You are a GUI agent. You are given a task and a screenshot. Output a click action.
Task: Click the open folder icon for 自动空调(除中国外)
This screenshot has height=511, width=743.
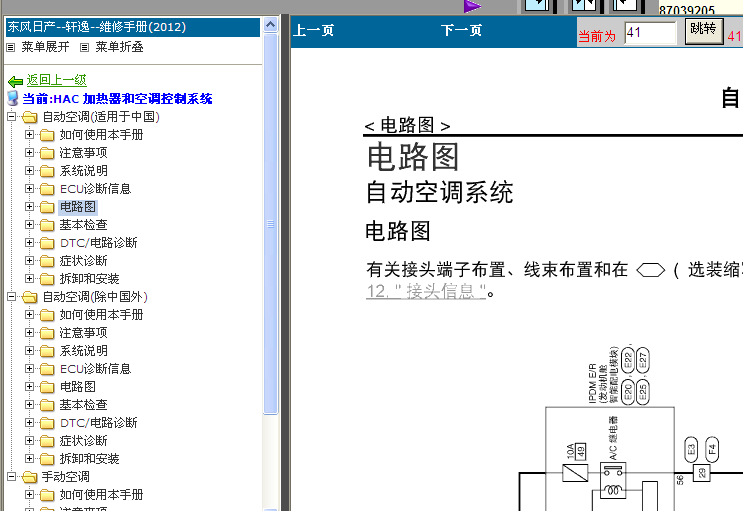point(29,297)
